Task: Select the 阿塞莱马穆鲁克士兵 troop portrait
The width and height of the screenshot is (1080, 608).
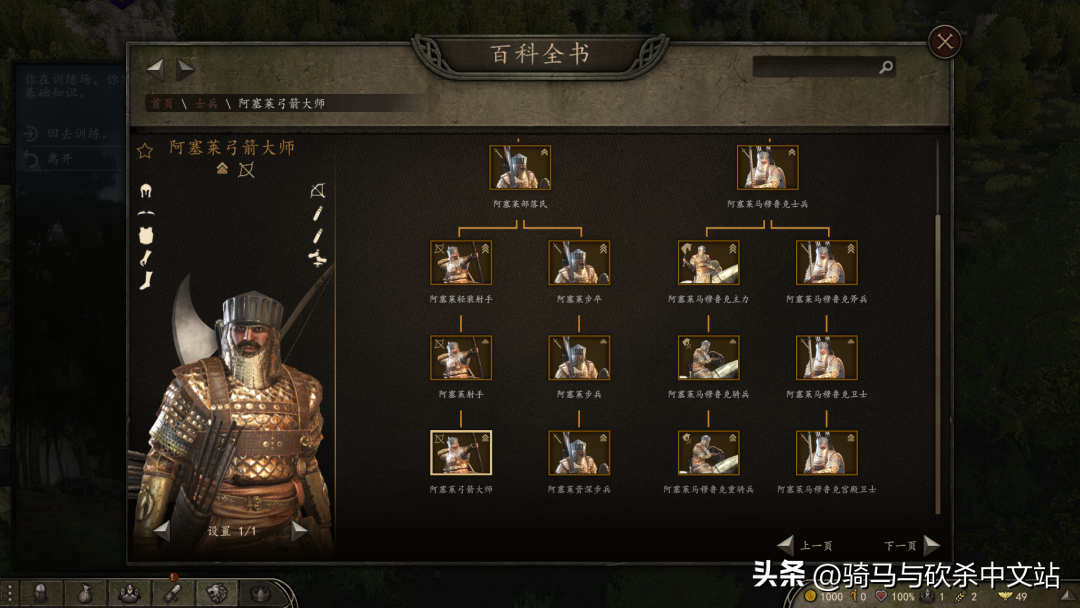Action: [x=767, y=167]
